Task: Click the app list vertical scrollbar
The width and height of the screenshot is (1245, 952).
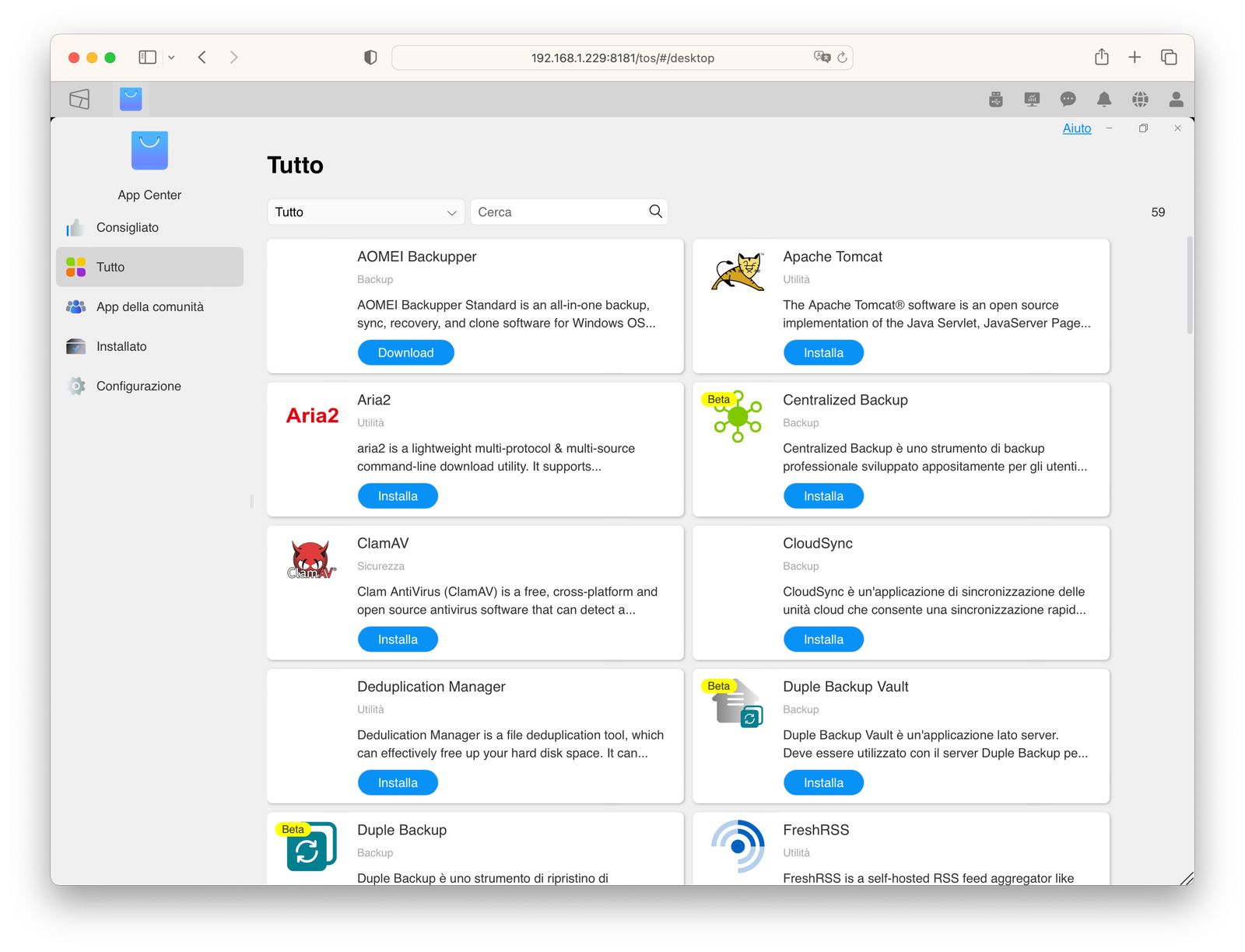Action: coord(1190,285)
